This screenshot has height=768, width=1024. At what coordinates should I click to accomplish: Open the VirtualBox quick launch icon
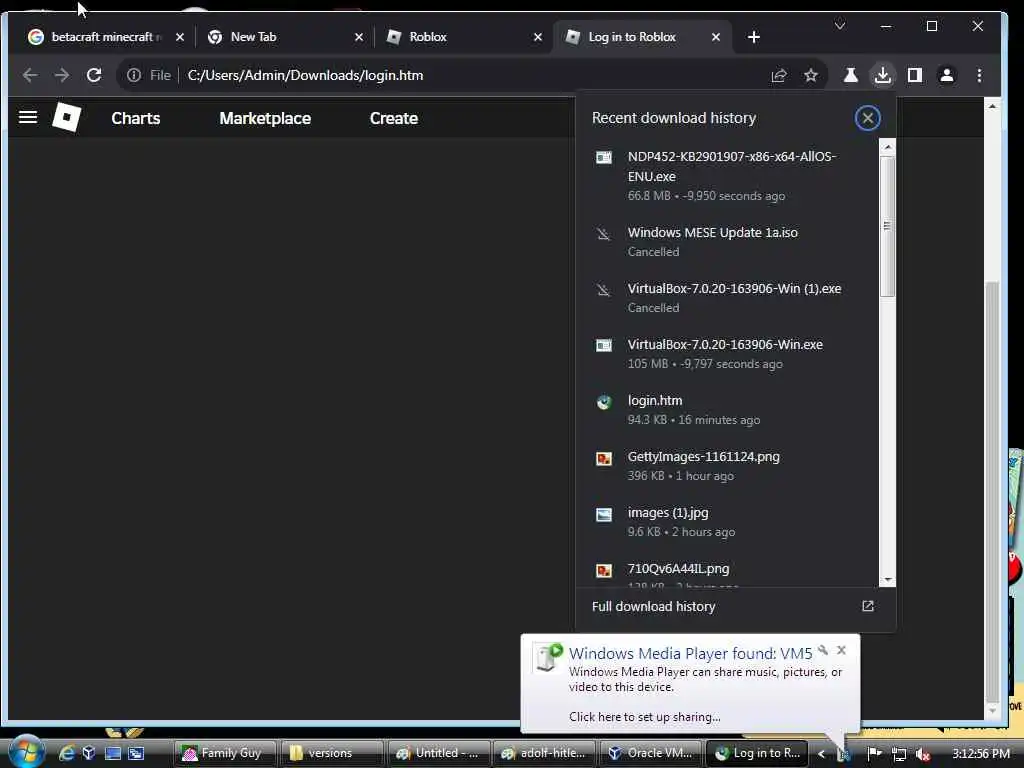(x=89, y=753)
